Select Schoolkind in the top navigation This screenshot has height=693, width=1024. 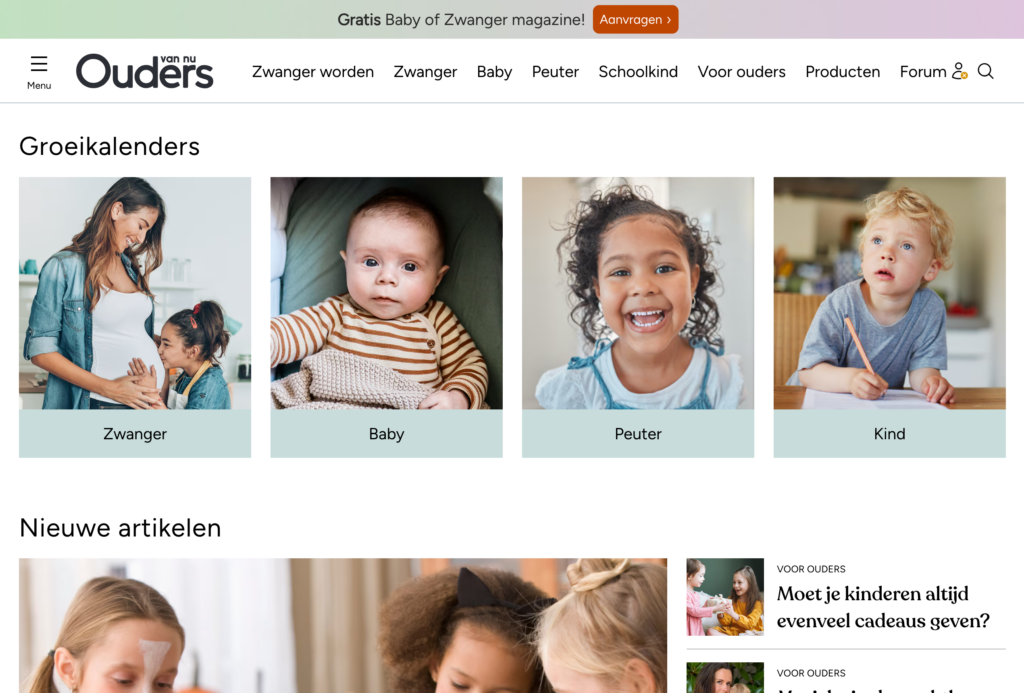coord(638,72)
